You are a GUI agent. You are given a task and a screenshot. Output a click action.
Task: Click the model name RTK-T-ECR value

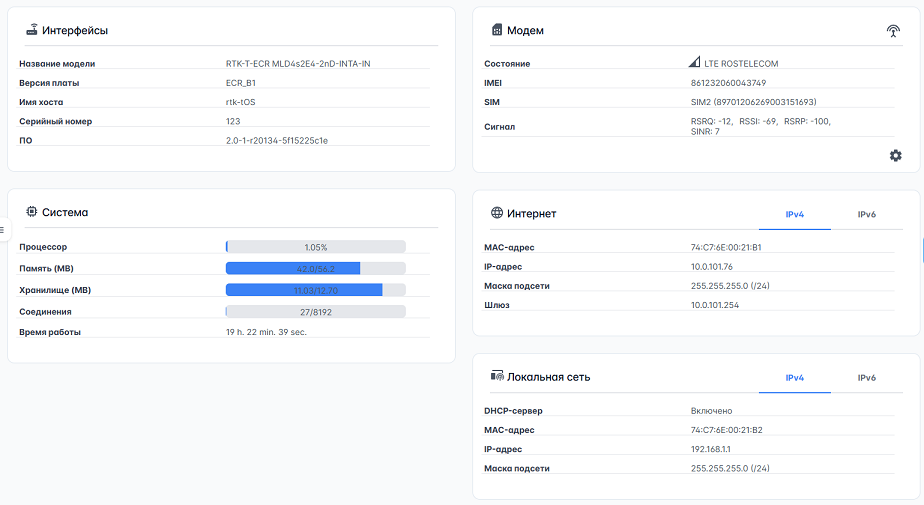(x=298, y=64)
